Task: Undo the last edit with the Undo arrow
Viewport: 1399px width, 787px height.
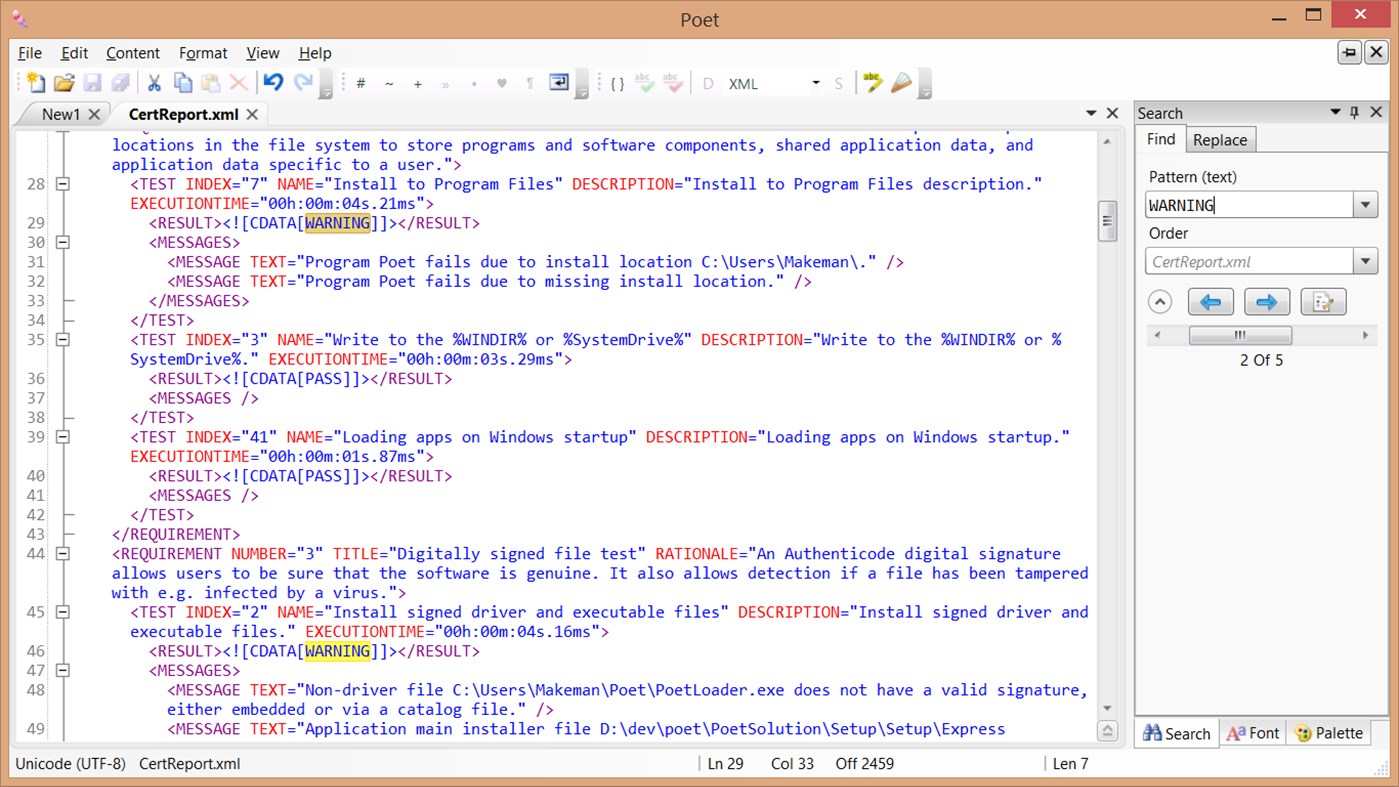Action: click(x=272, y=83)
